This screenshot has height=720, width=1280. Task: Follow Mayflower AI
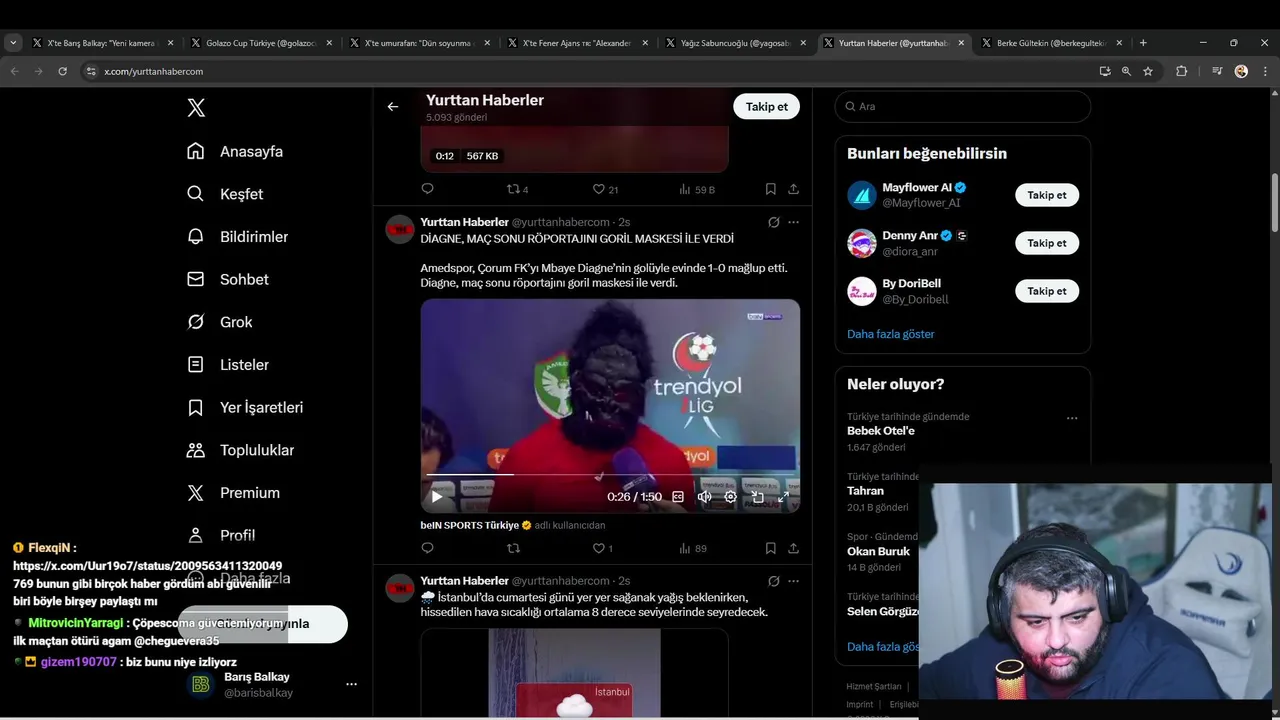[1047, 195]
